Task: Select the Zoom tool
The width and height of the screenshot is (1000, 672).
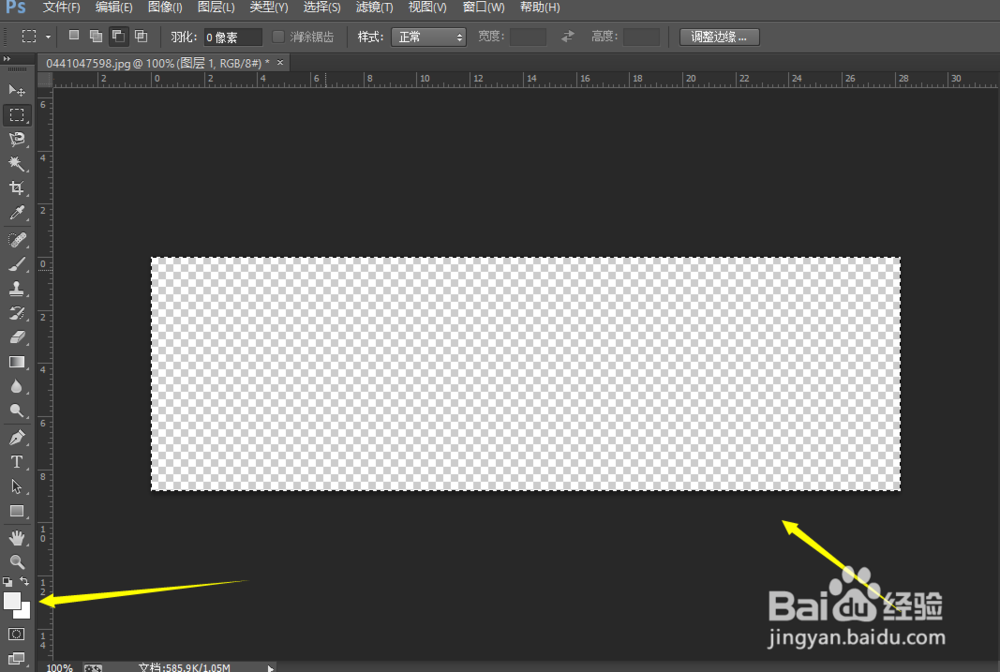Action: coord(17,562)
